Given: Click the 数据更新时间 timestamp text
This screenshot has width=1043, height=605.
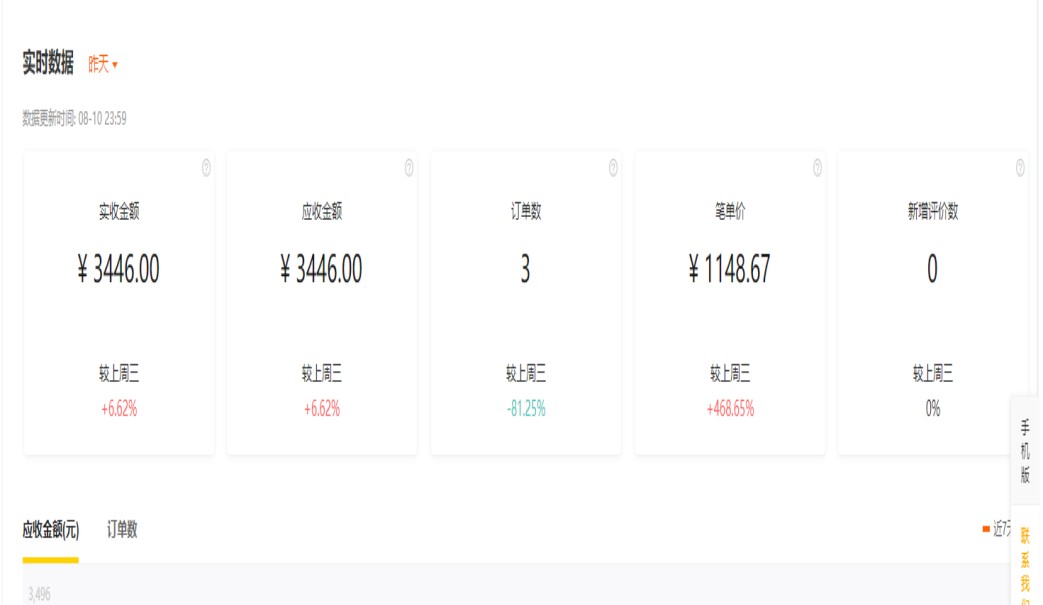Looking at the screenshot, I should click(x=75, y=119).
